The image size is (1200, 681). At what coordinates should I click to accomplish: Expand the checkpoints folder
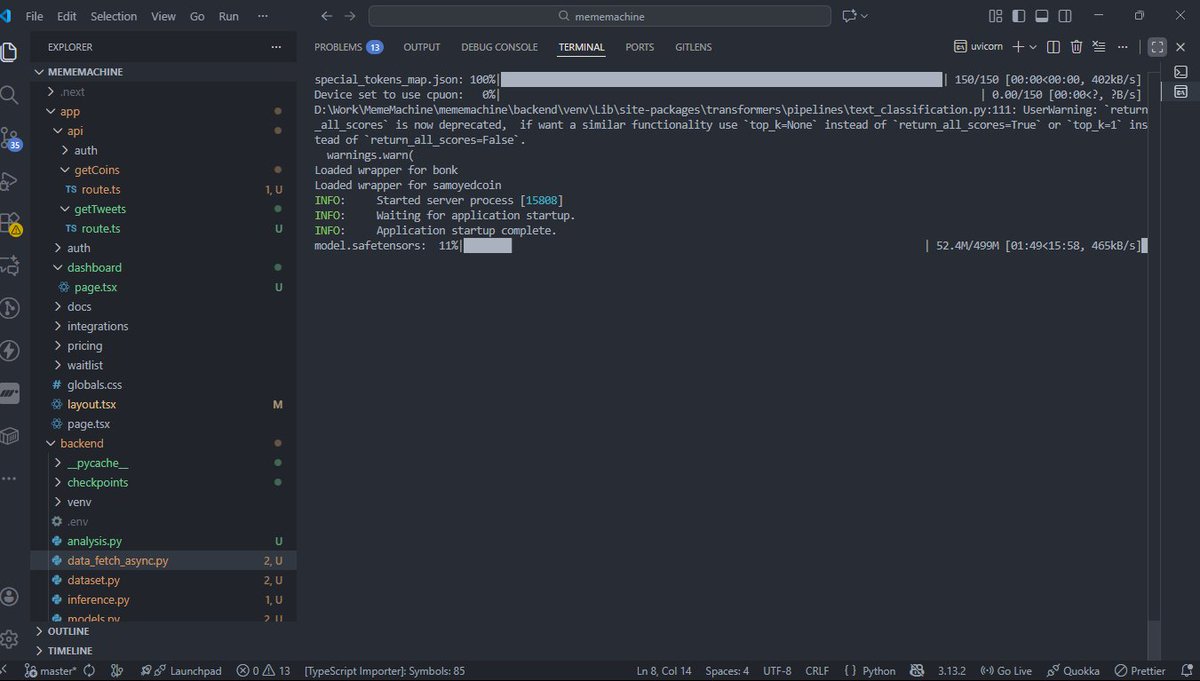coord(165,482)
